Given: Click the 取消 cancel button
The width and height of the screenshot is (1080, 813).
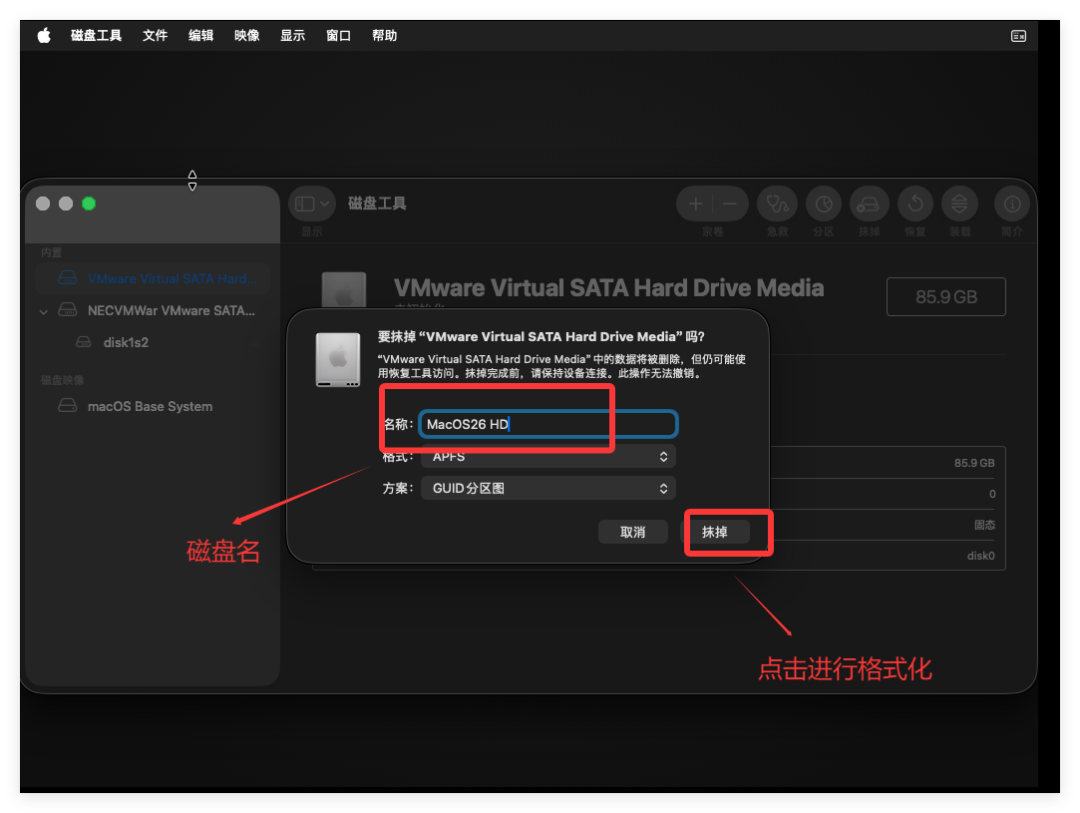Looking at the screenshot, I should (632, 532).
